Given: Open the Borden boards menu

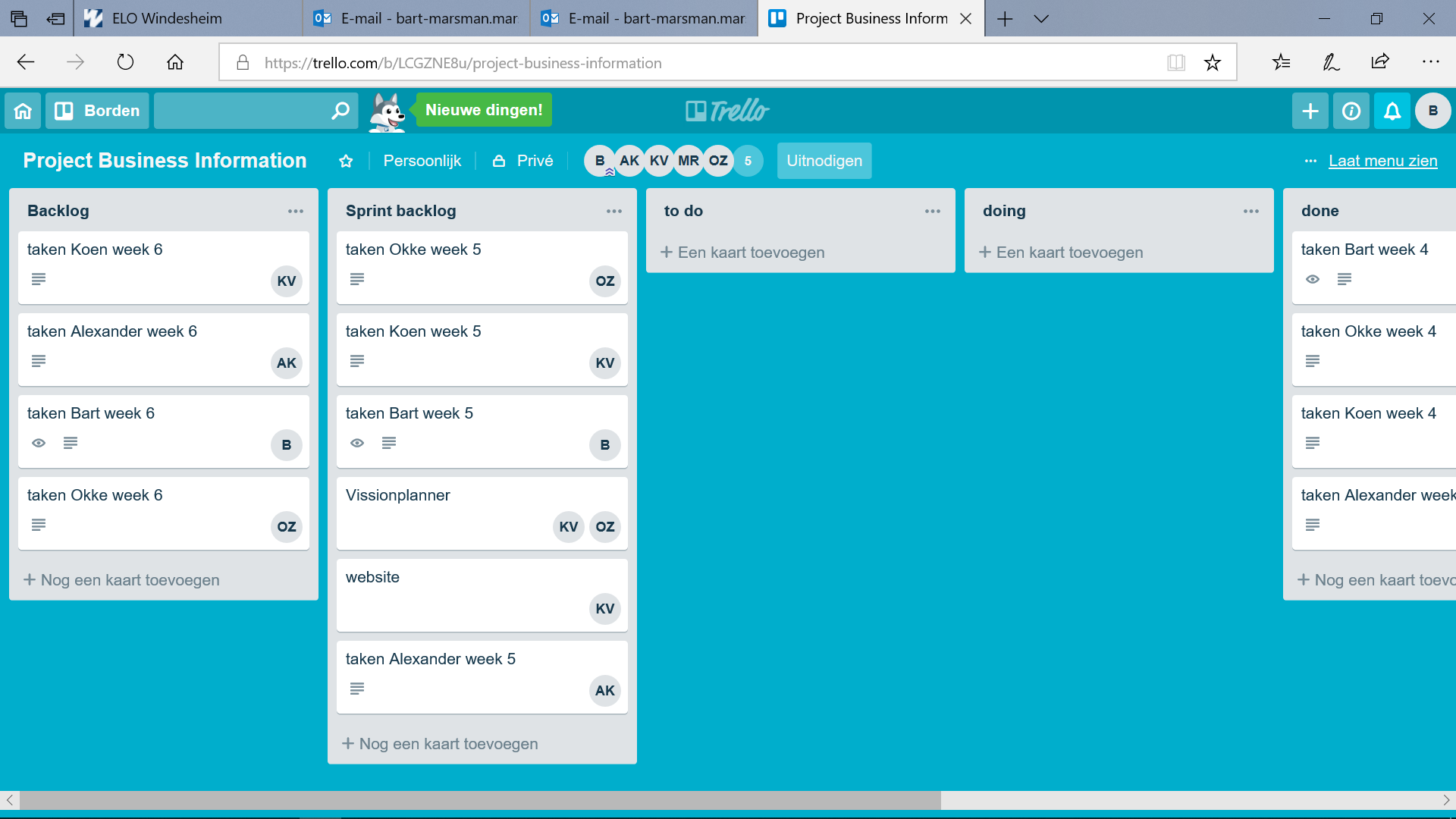Looking at the screenshot, I should (x=98, y=111).
